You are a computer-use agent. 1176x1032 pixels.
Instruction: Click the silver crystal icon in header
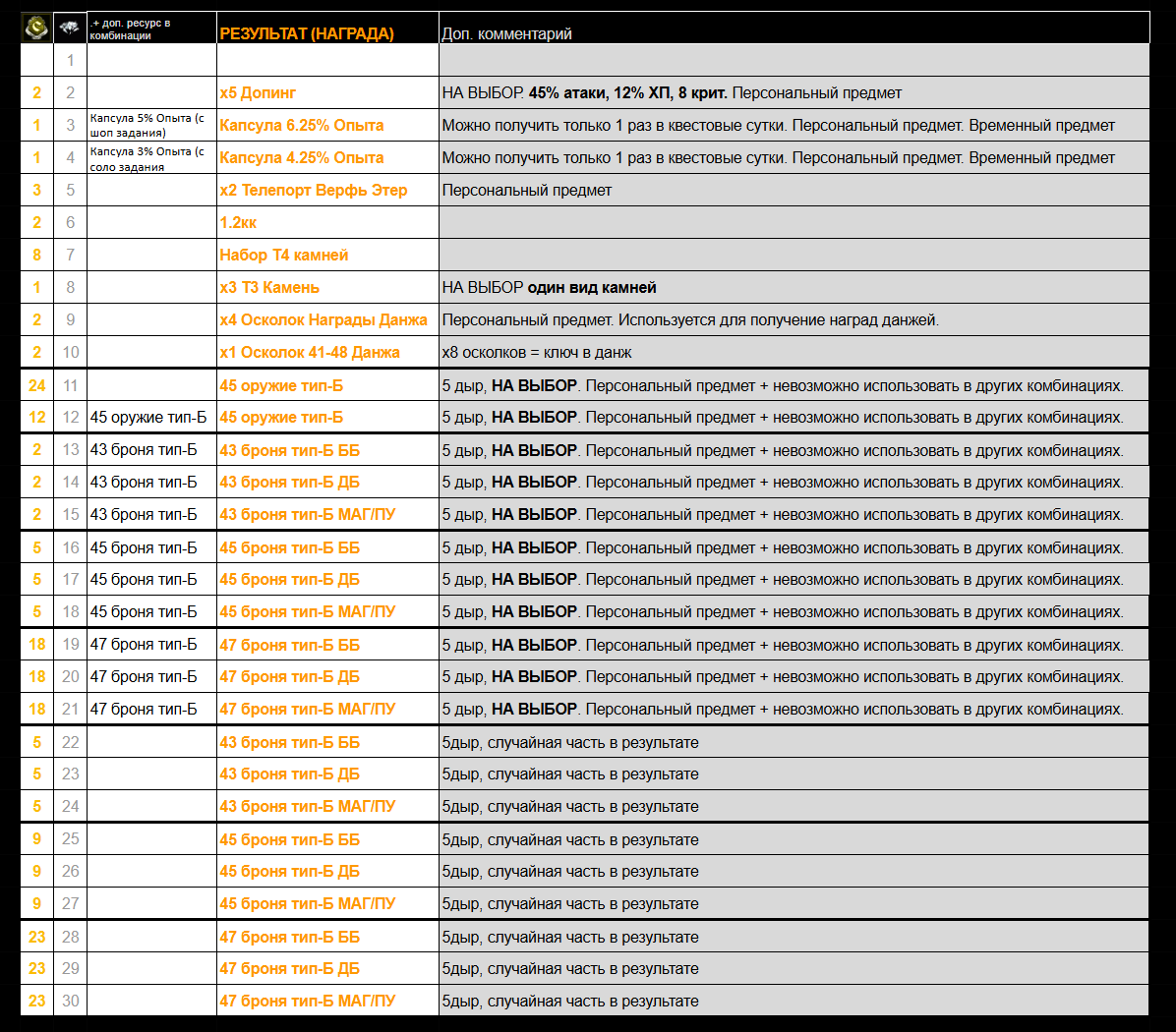70,28
